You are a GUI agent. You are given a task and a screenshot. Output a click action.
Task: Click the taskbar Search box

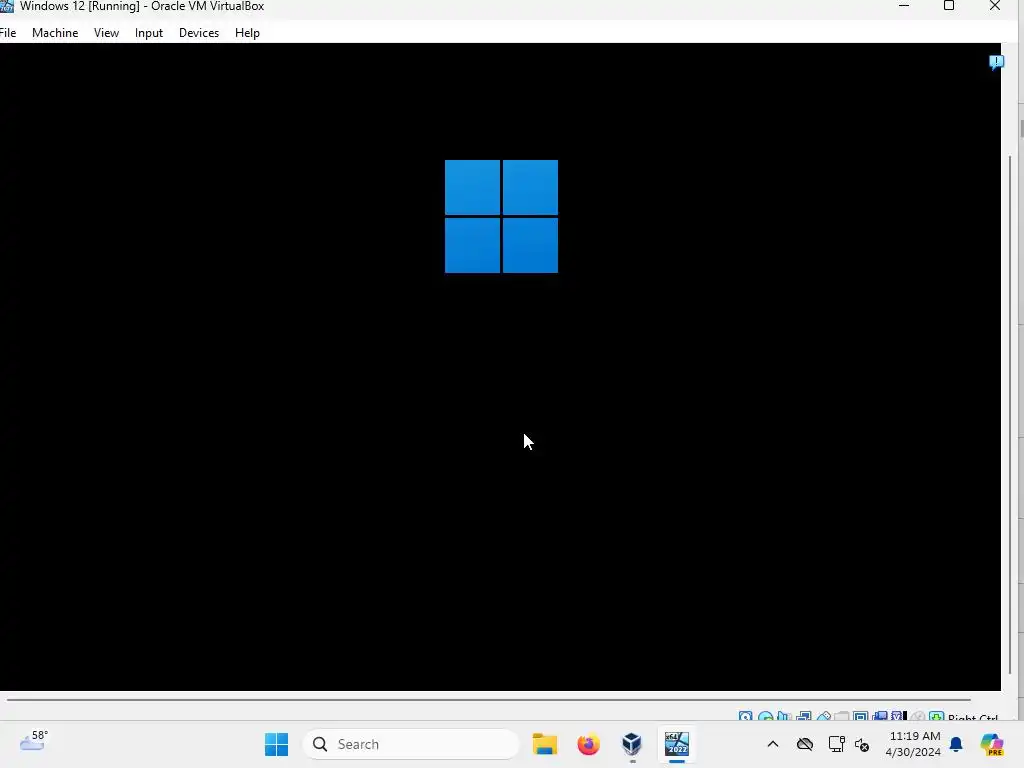tap(411, 744)
